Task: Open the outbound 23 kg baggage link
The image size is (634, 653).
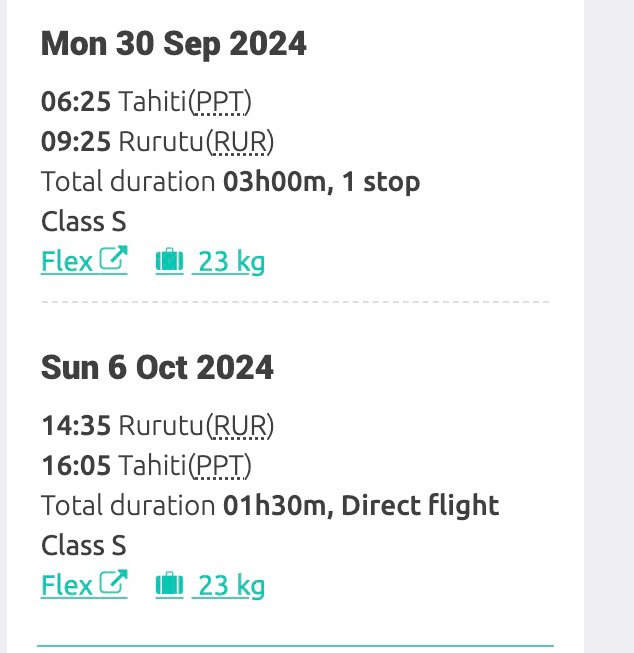Action: tap(228, 262)
